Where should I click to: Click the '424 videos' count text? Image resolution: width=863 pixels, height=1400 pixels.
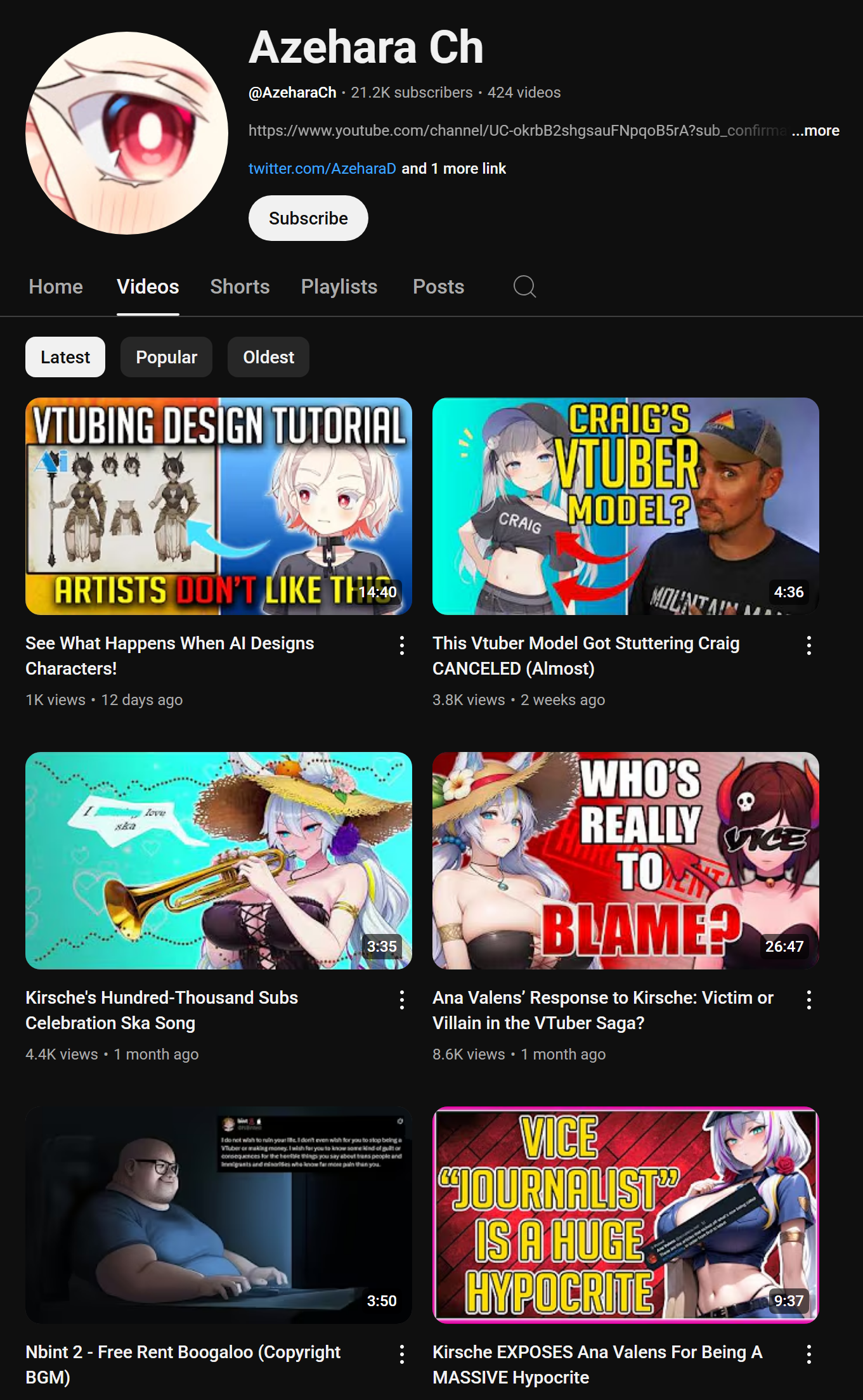click(x=524, y=93)
